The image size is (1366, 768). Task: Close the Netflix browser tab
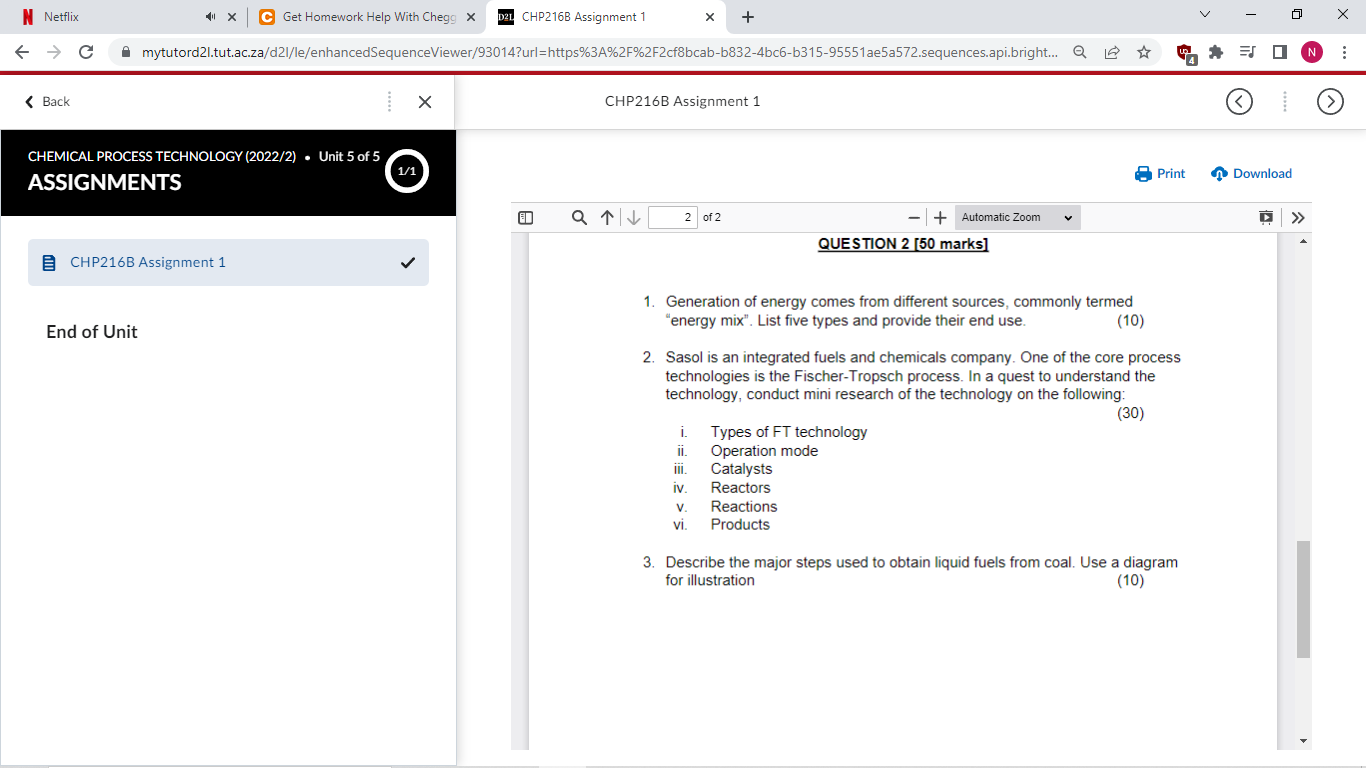click(232, 17)
